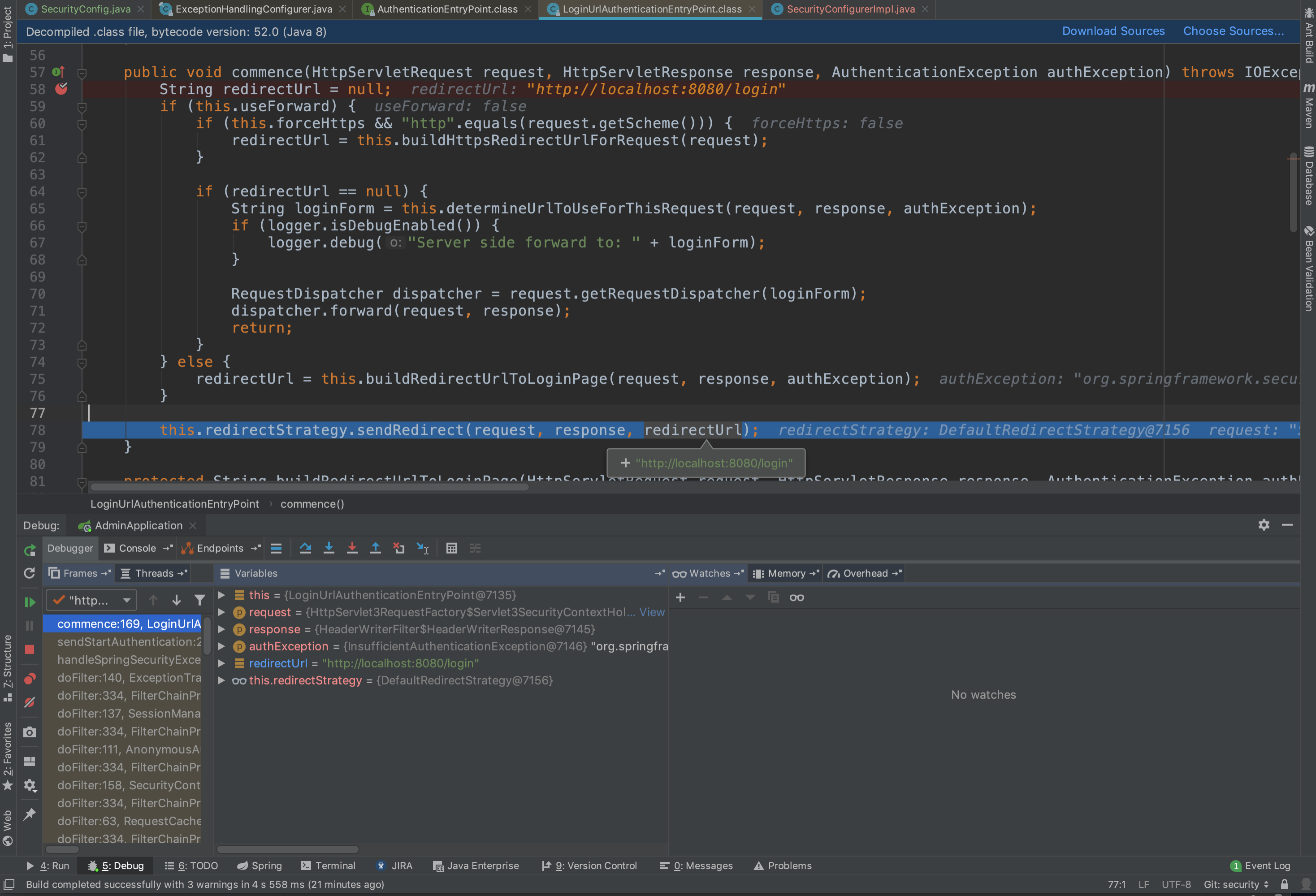Open the thread selector dropdown "http..."
1316x896 pixels.
click(91, 600)
